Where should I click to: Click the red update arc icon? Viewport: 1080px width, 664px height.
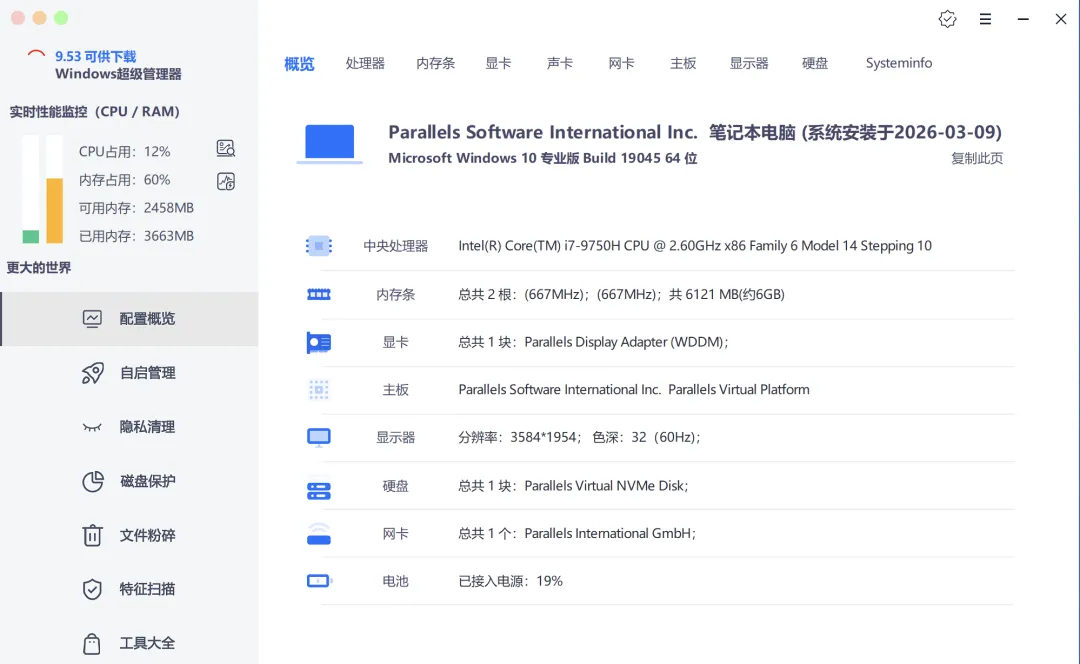(x=36, y=54)
